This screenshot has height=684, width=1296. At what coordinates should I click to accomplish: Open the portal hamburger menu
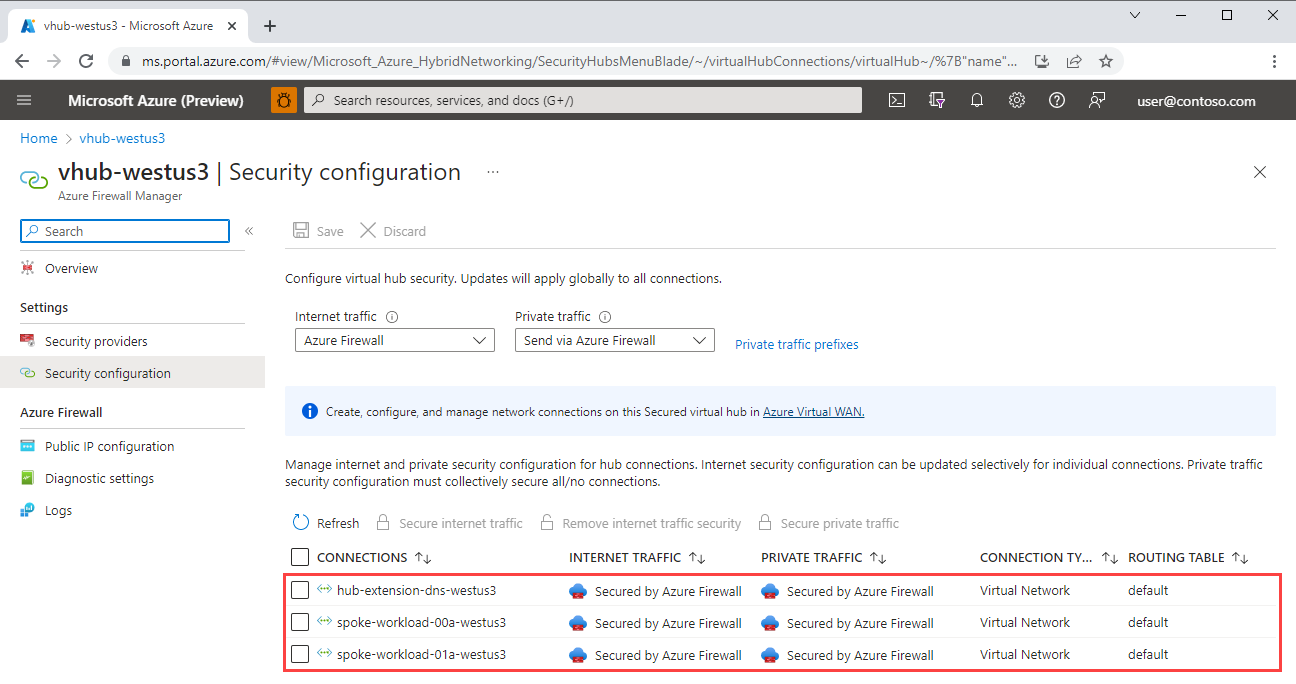25,100
